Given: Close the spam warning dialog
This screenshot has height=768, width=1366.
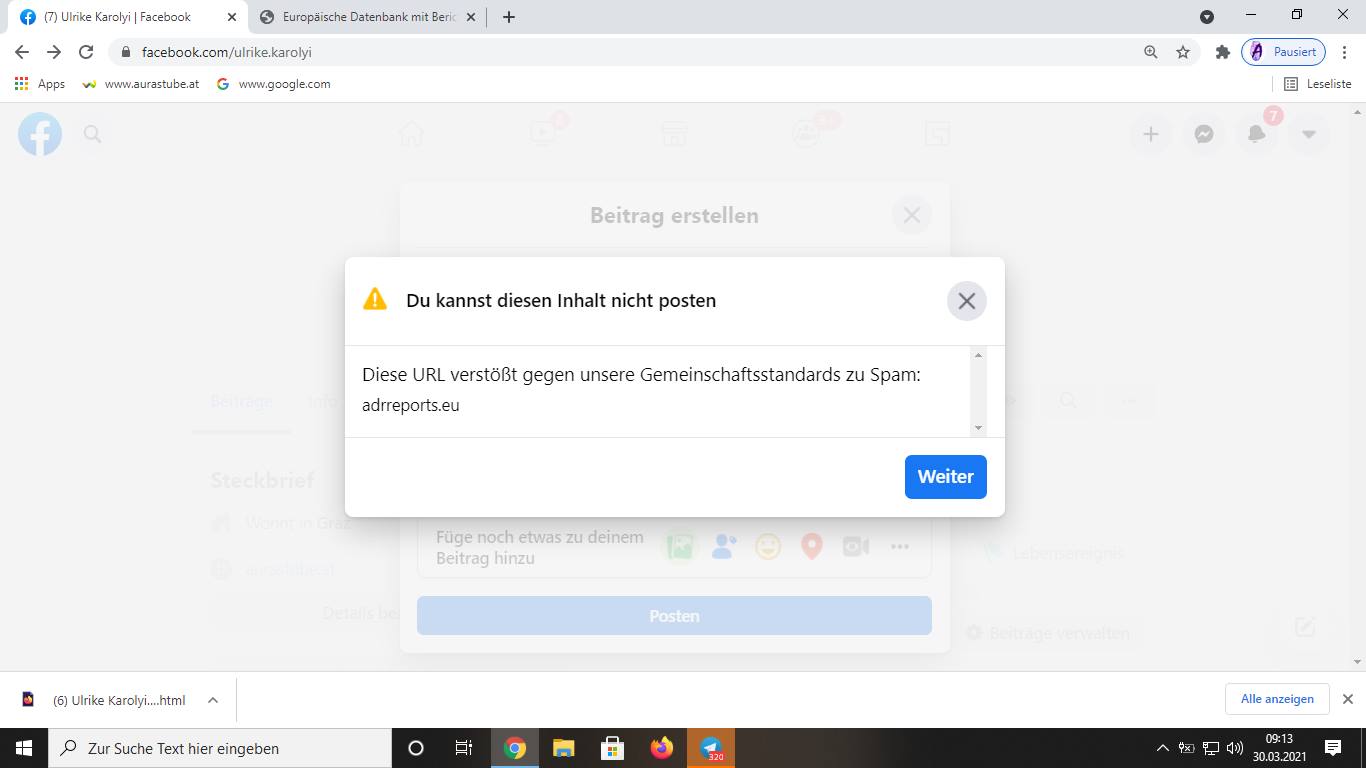Looking at the screenshot, I should click(x=966, y=301).
